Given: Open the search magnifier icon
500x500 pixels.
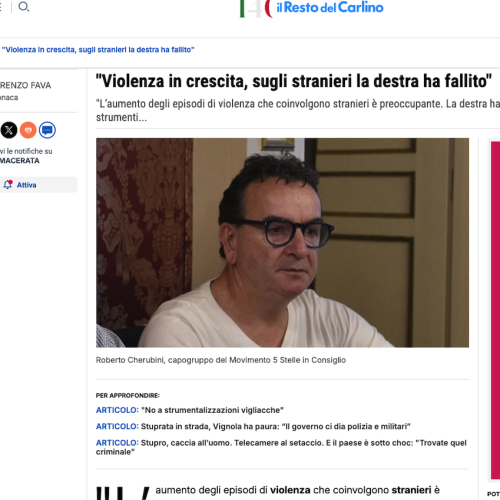Looking at the screenshot, I should tap(23, 6).
